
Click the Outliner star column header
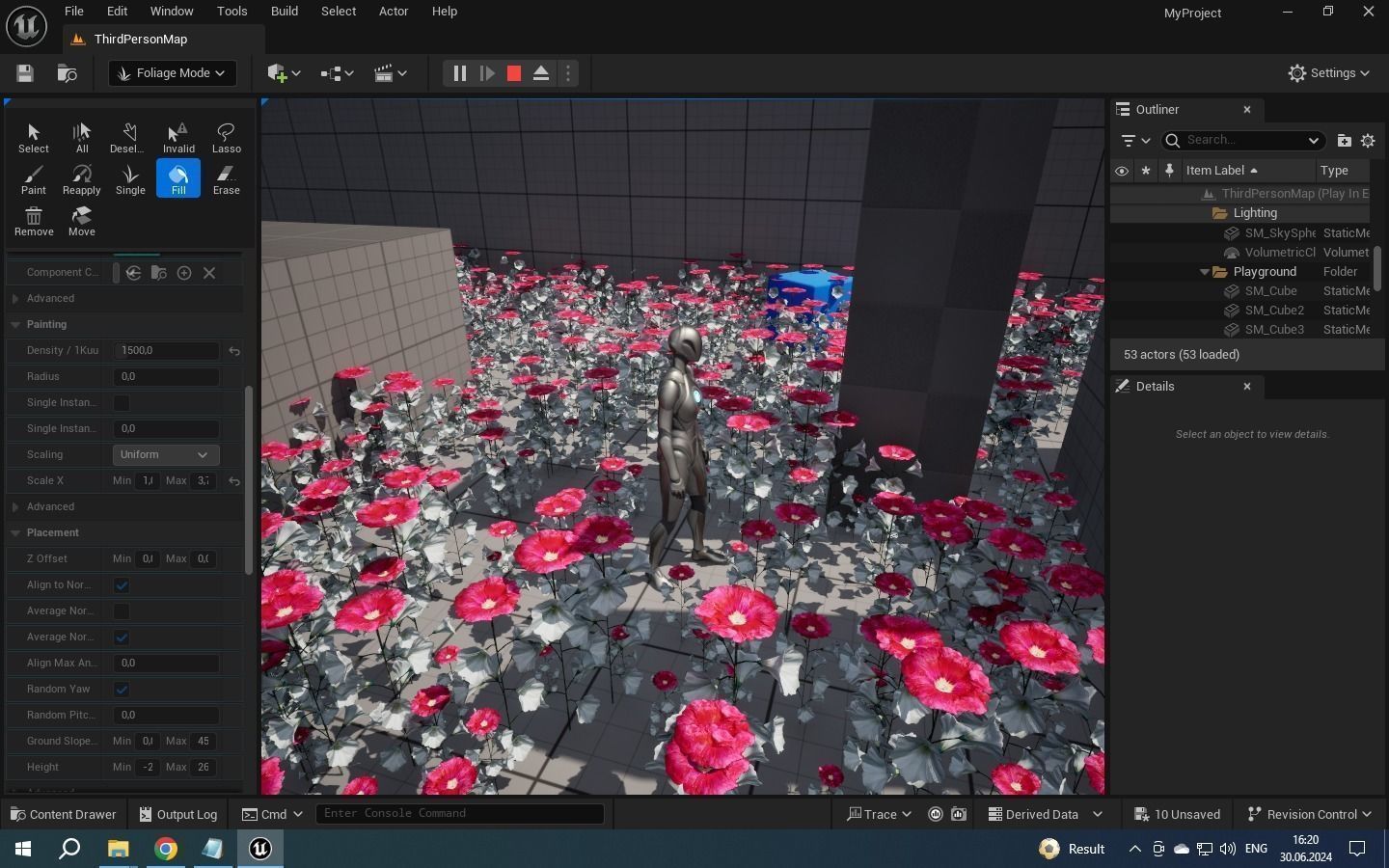point(1145,171)
